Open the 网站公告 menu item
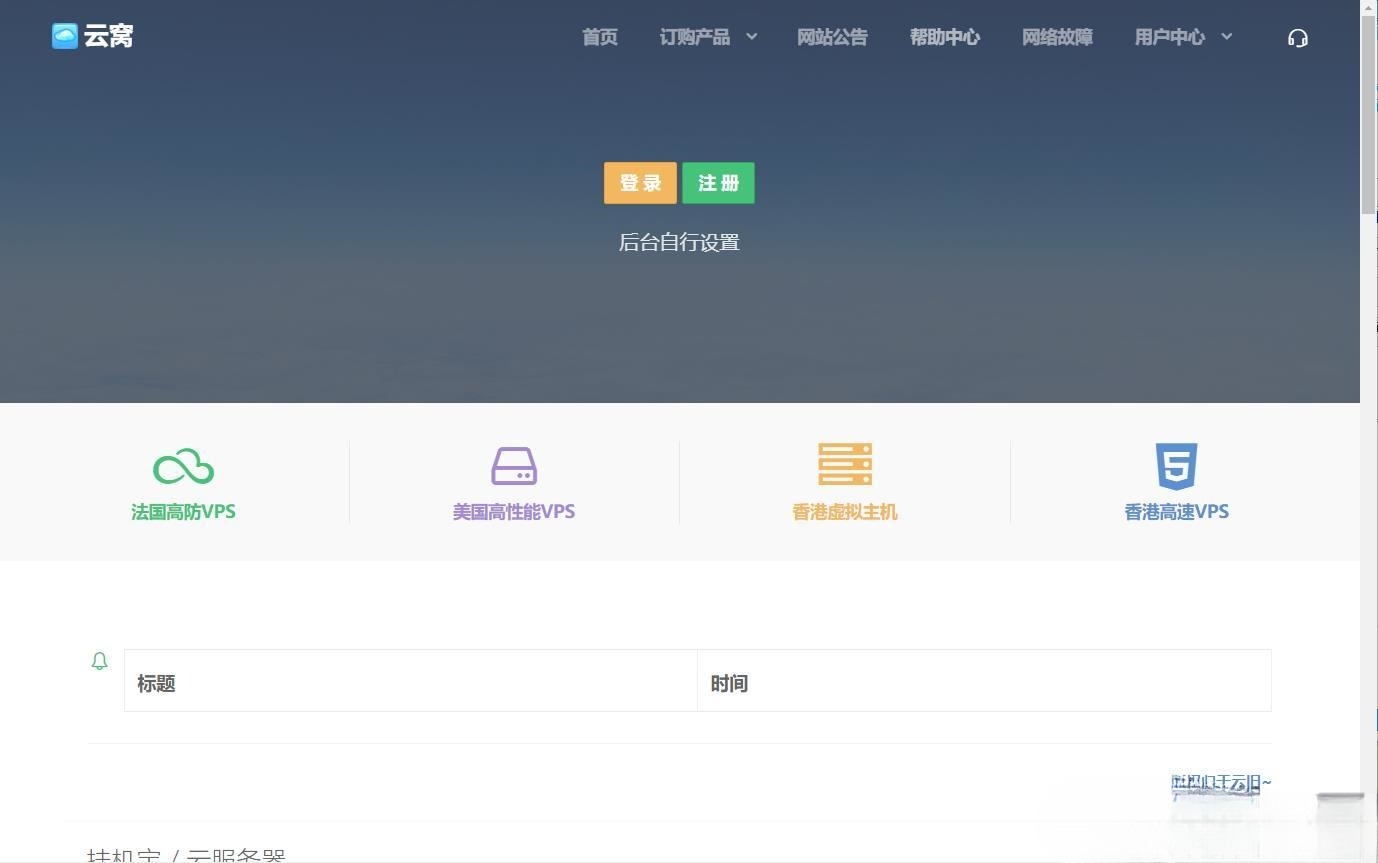 click(x=833, y=37)
